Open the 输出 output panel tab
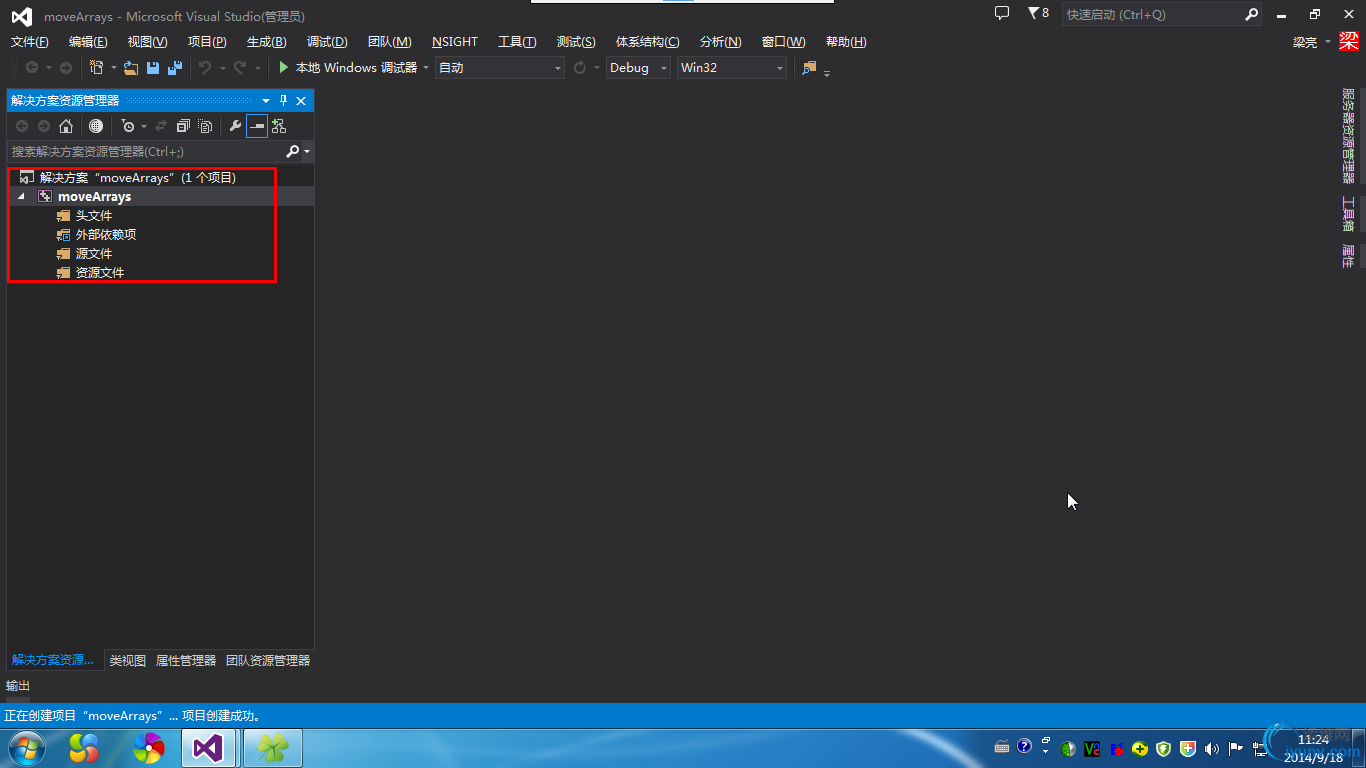 coord(18,686)
